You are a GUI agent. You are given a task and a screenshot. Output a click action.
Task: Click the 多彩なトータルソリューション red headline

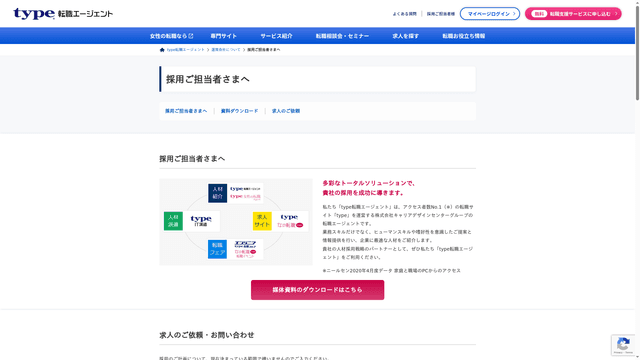click(369, 188)
